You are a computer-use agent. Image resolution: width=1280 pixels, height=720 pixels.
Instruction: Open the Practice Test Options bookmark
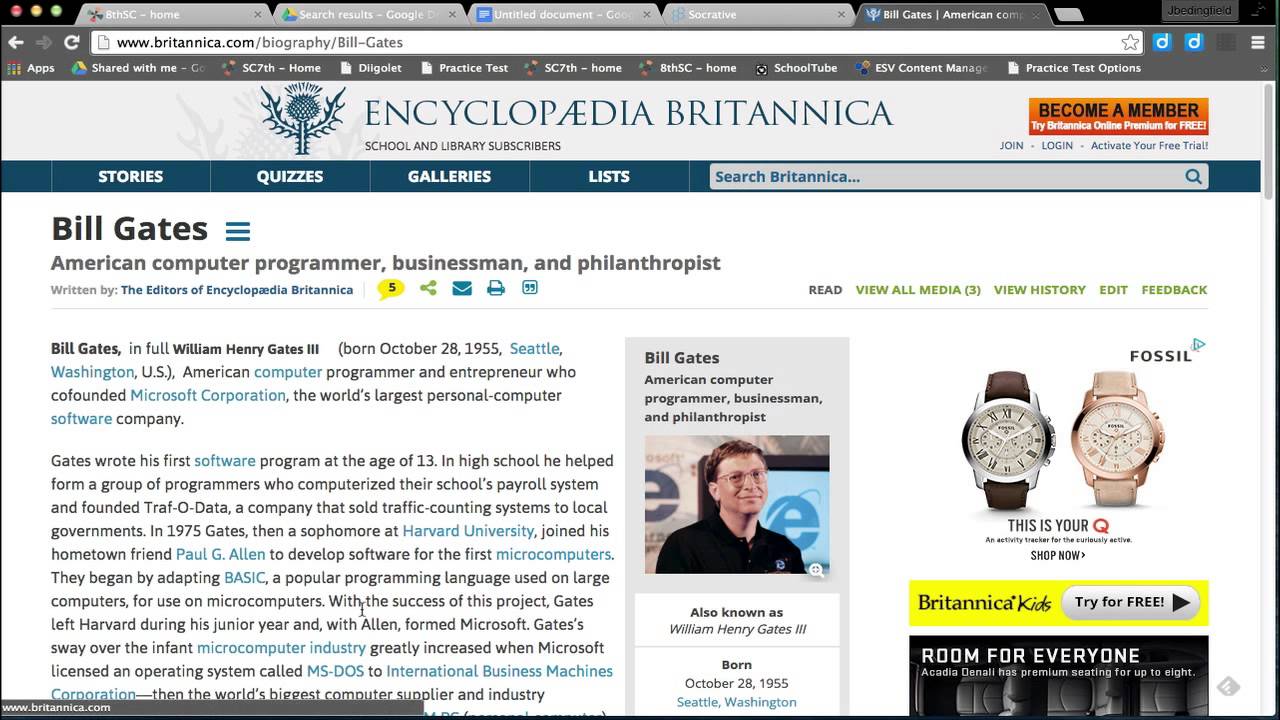pyautogui.click(x=1073, y=68)
